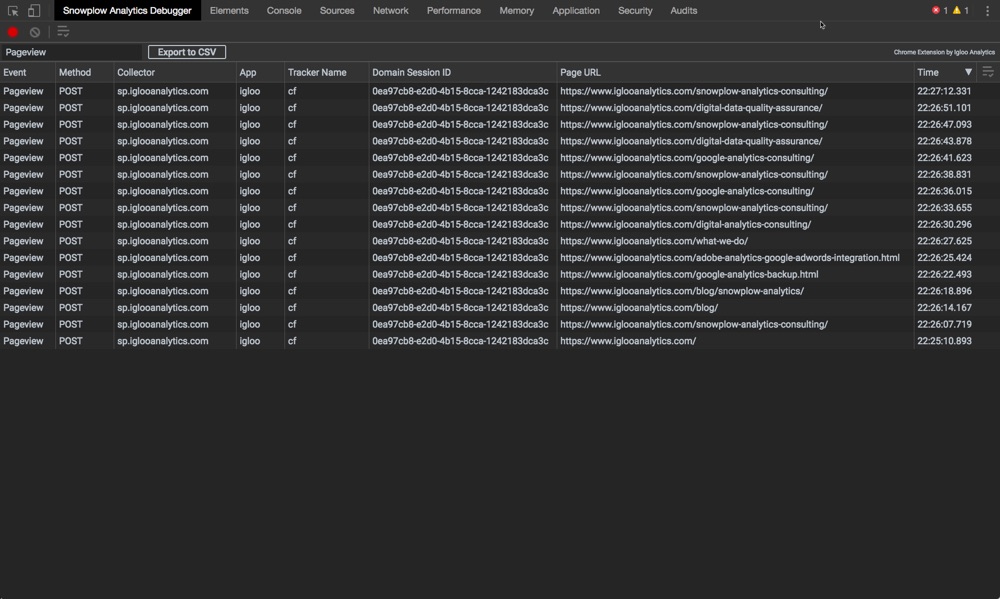Screen dimensions: 1000x599
Task: Click the google-analytics-backup.html URL
Action: (x=689, y=274)
